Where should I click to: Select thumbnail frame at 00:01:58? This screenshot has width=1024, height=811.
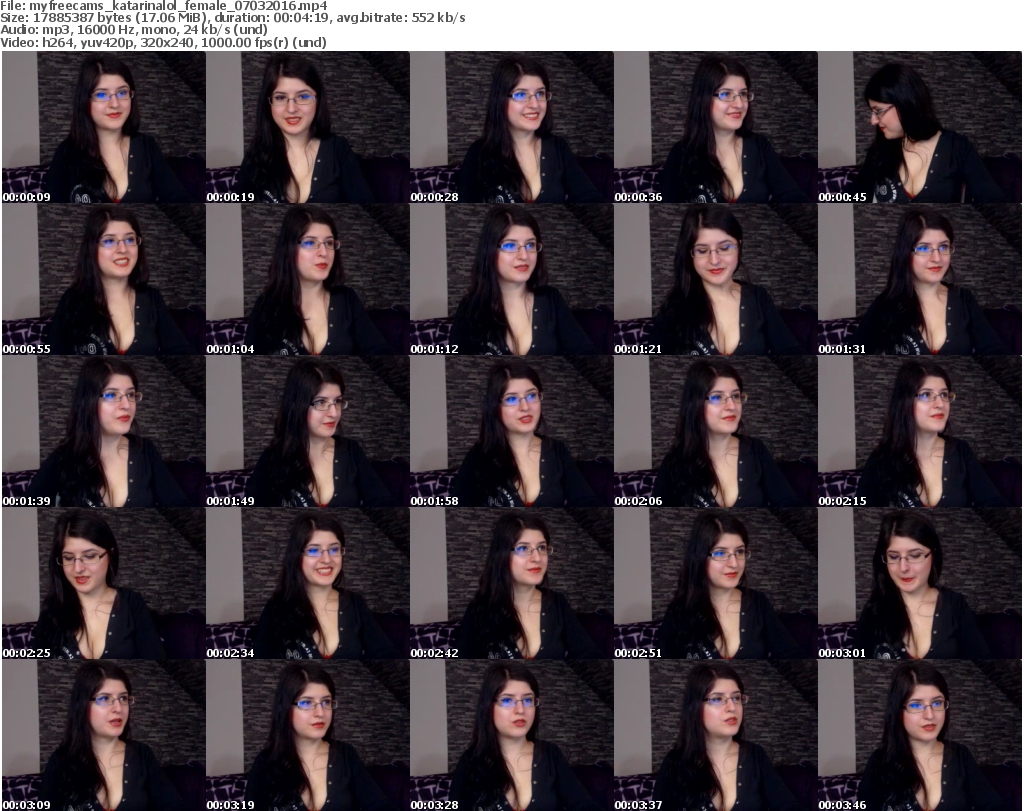coord(511,432)
